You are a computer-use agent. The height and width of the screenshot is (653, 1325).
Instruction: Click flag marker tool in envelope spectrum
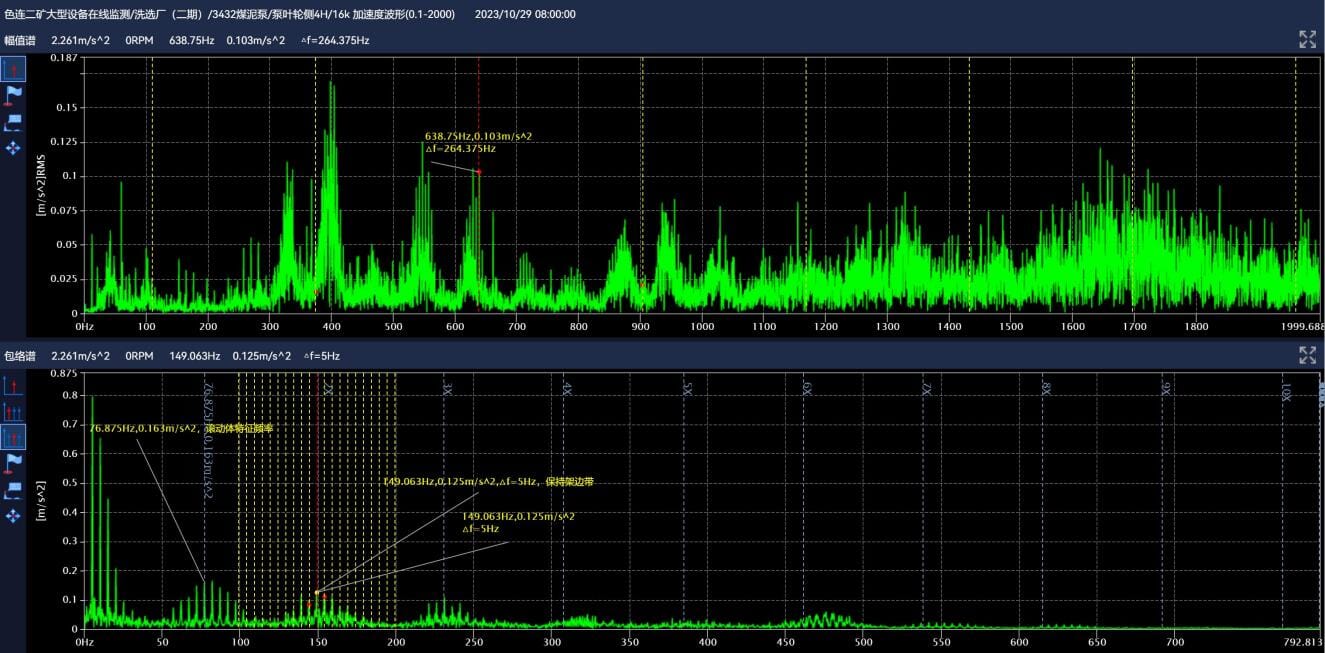pyautogui.click(x=14, y=463)
